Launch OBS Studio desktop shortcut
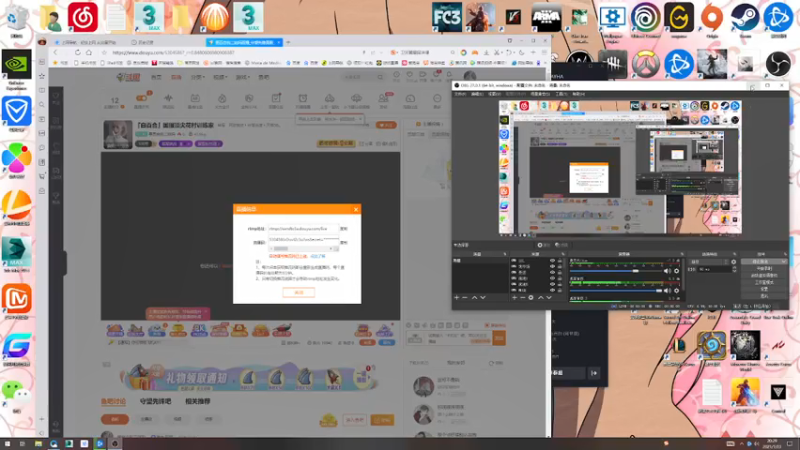 [778, 64]
